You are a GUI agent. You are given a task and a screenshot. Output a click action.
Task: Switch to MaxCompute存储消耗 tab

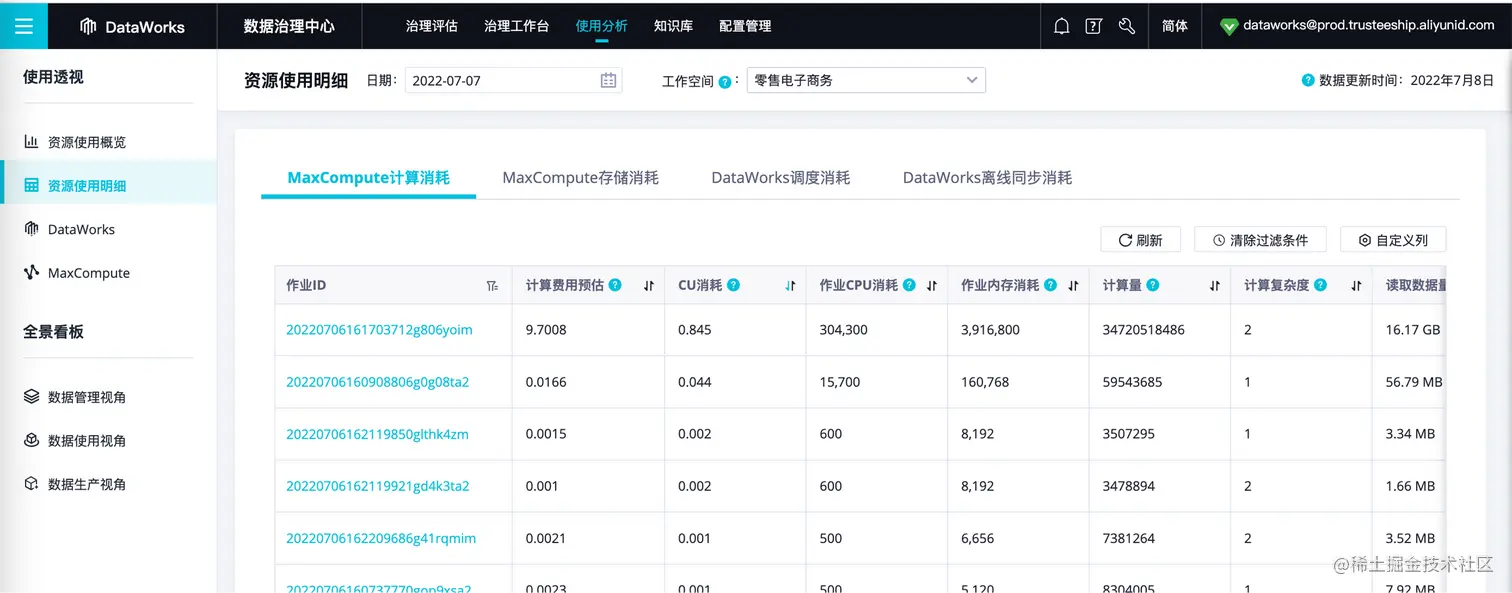click(x=580, y=178)
